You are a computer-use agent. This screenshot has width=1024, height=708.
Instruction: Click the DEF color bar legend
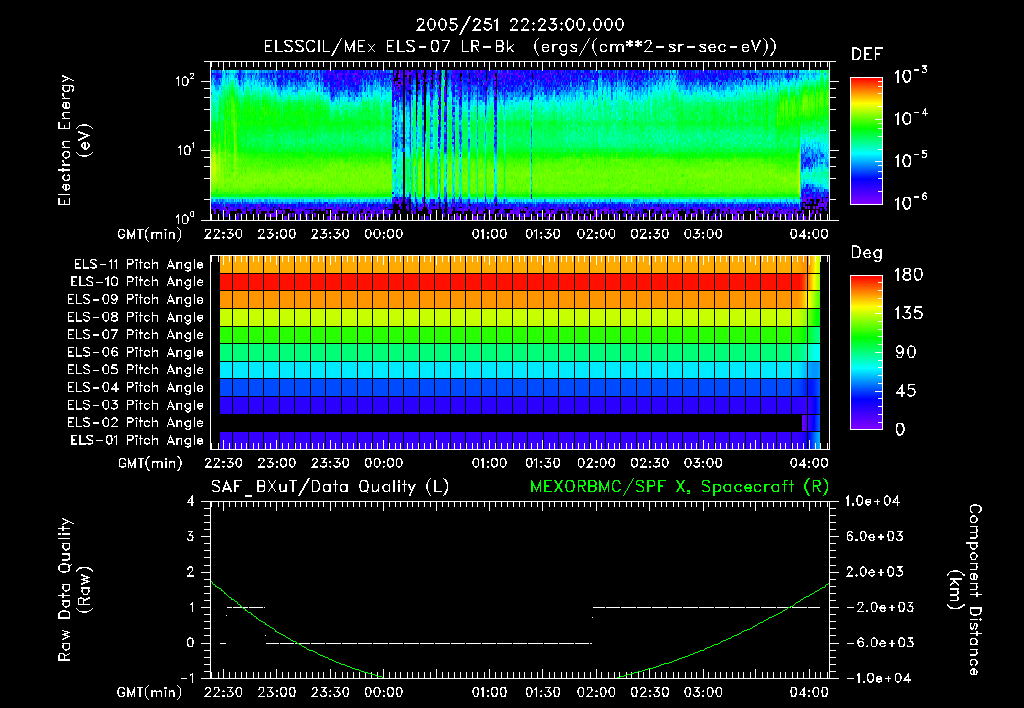point(867,141)
